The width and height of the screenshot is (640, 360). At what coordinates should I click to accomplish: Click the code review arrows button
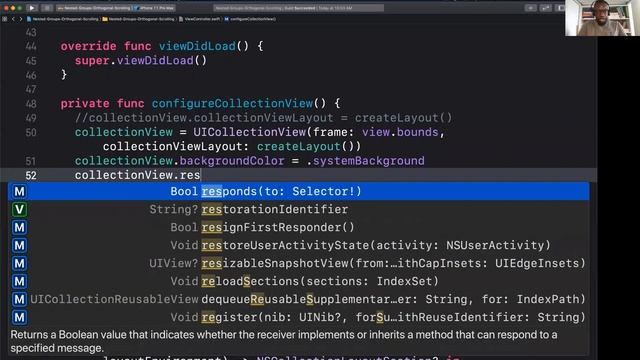coord(545,8)
